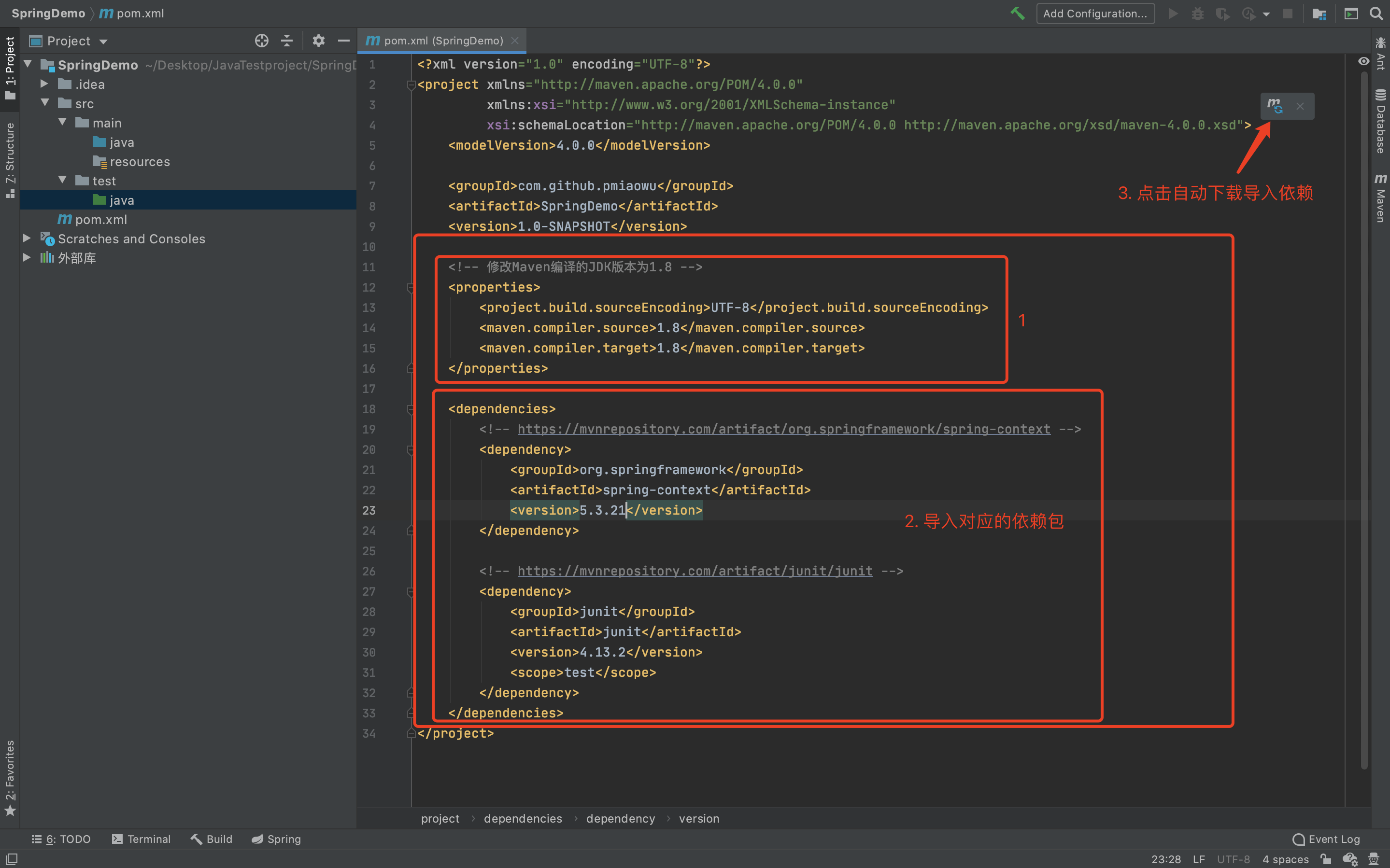Select pom.xml in the project tree
This screenshot has height=868, width=1390.
(x=100, y=219)
